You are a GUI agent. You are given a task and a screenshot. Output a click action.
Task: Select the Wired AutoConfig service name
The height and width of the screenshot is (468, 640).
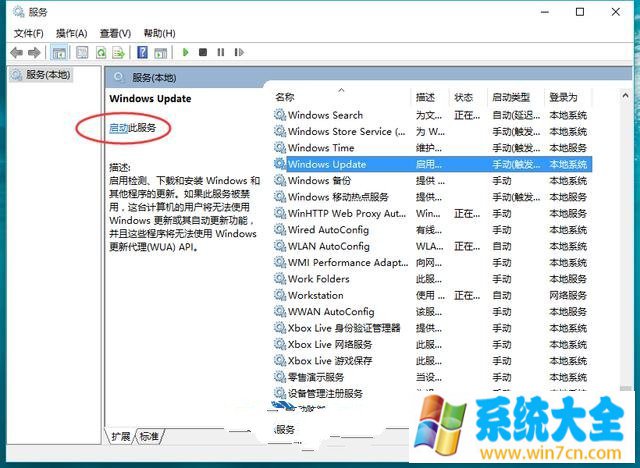pos(328,230)
